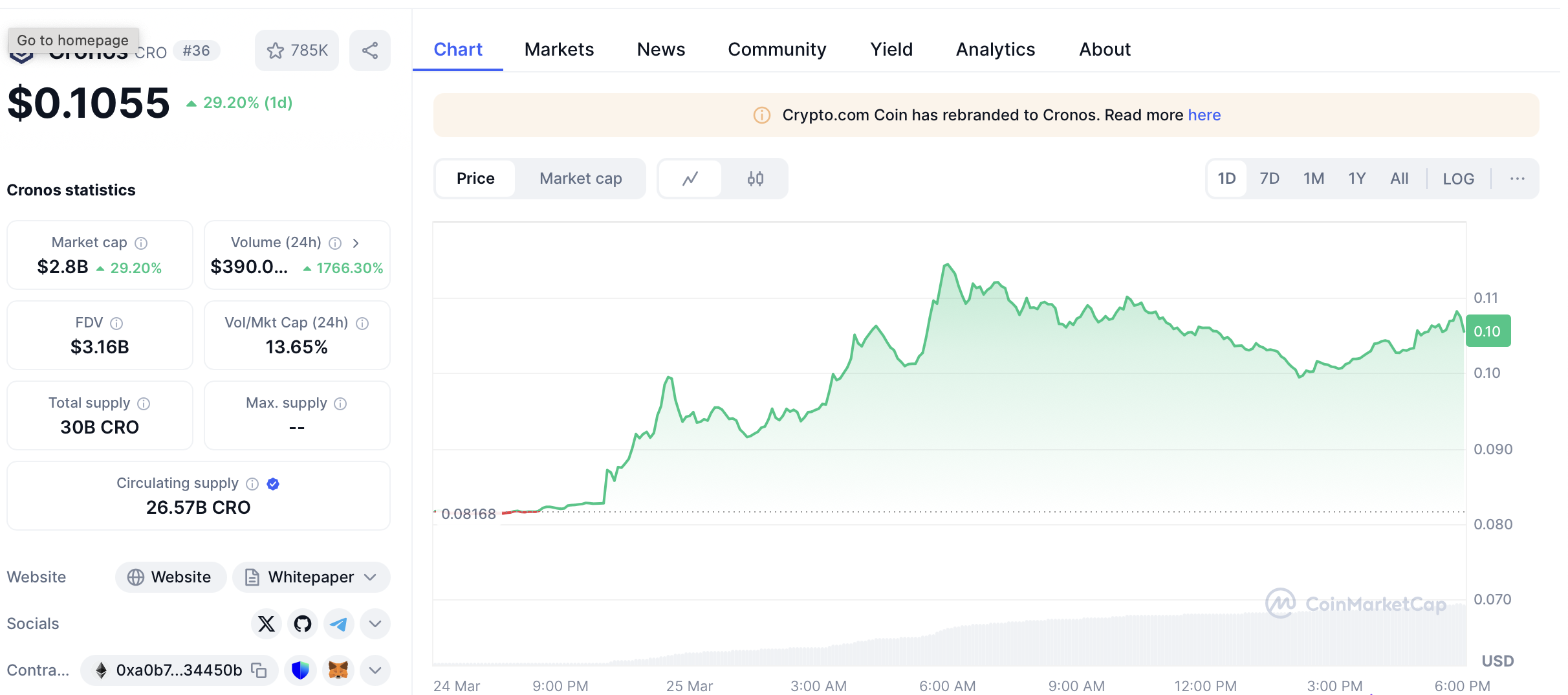
Task: Click the star watchlist icon
Action: click(x=276, y=50)
